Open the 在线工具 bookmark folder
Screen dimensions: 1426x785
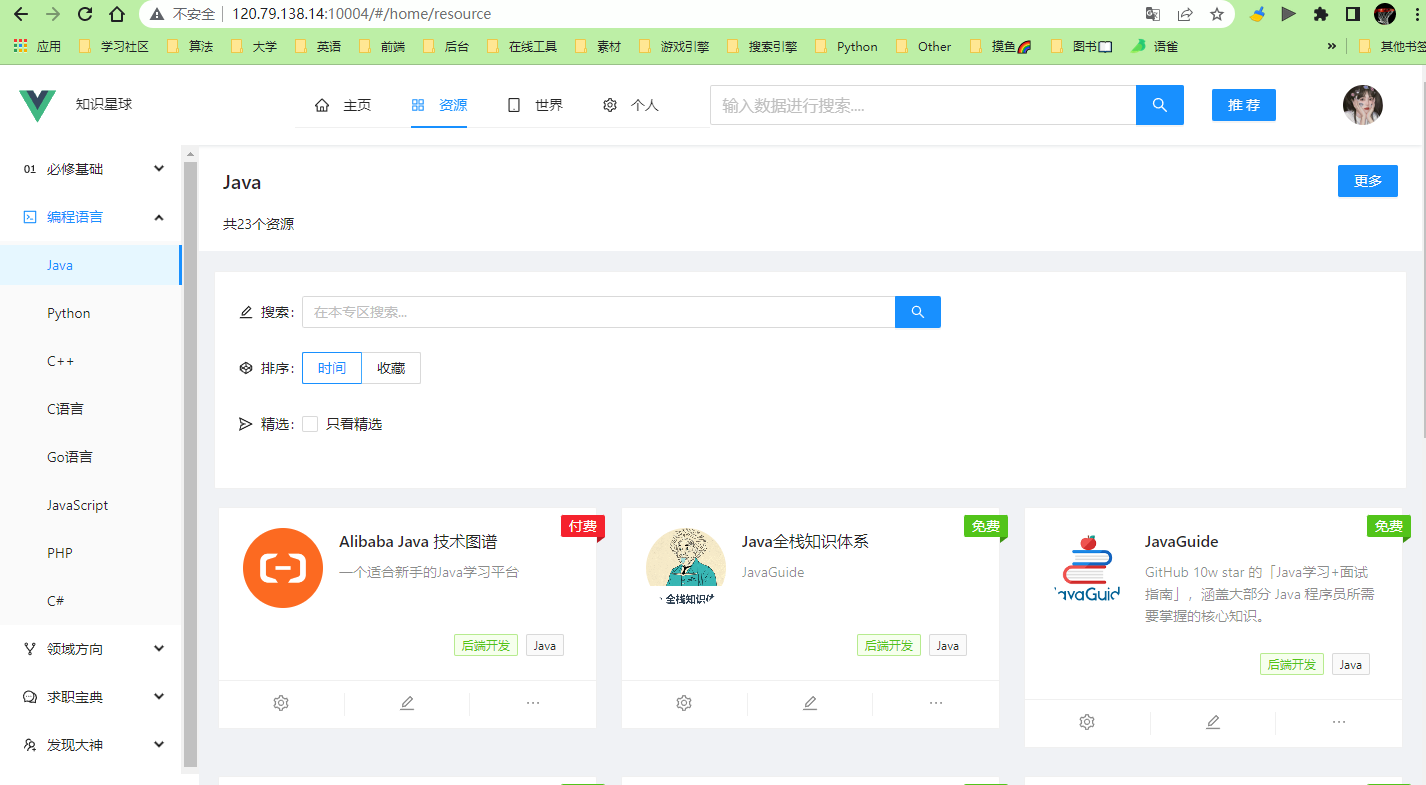point(521,46)
